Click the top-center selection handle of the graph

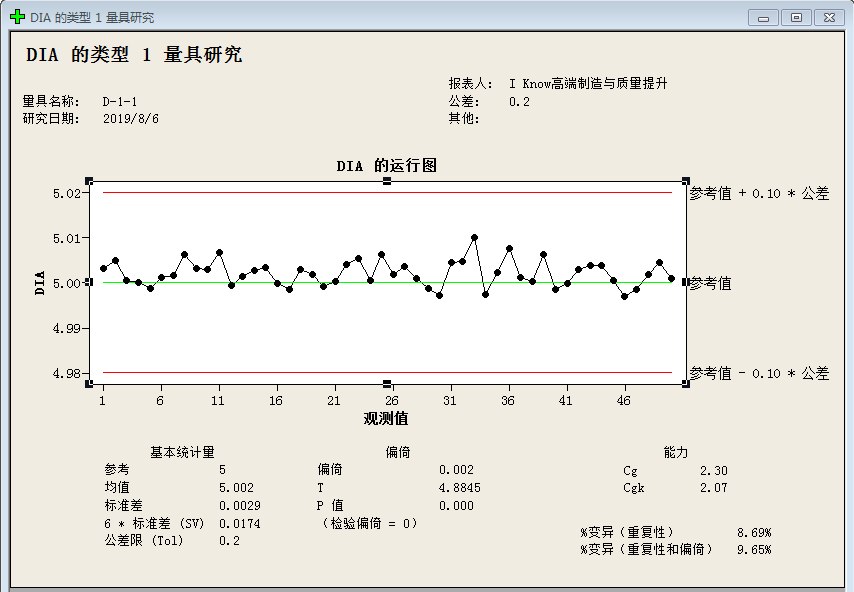point(388,180)
